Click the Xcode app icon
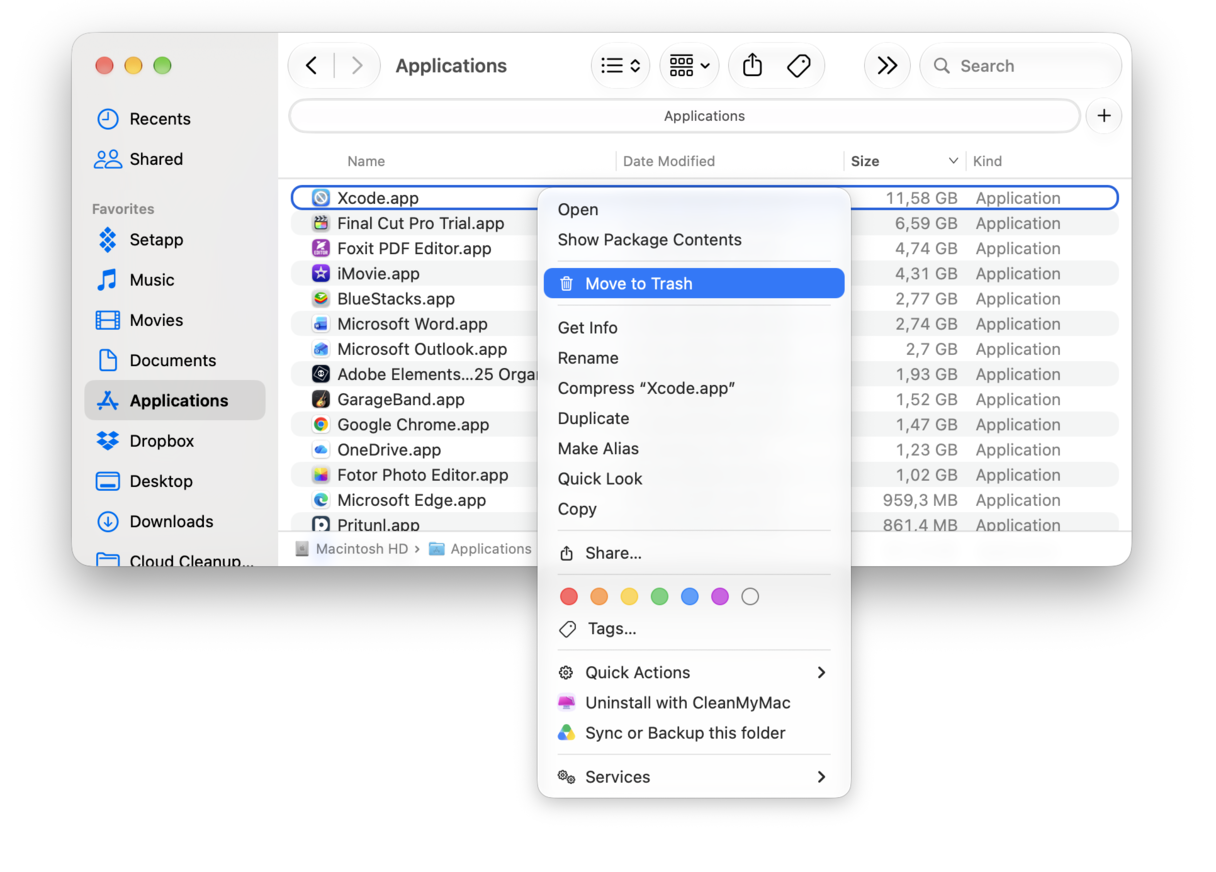1216x872 pixels. pos(321,198)
